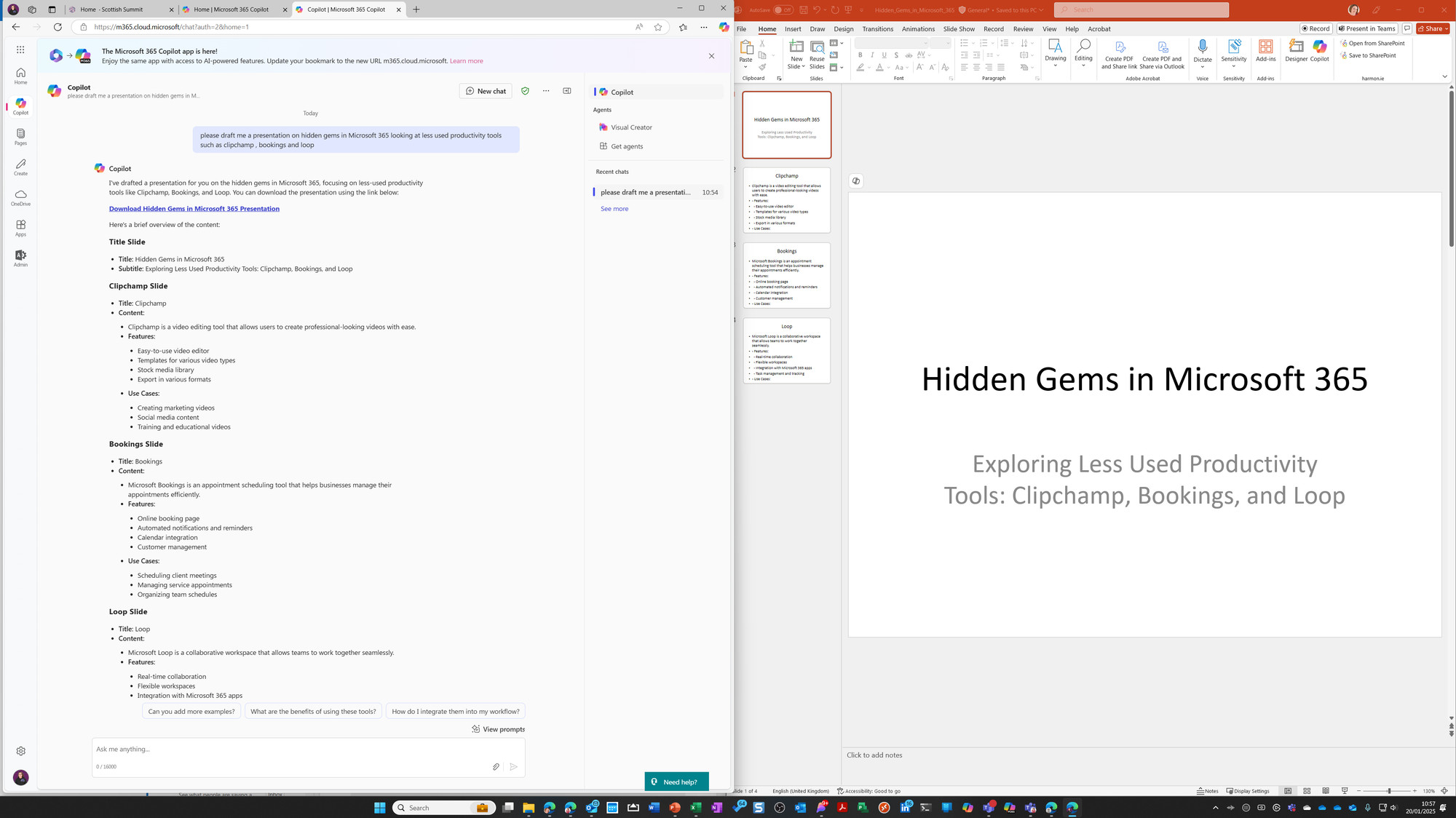This screenshot has width=1456, height=818.
Task: Toggle Notes pane in PowerPoint status bar
Action: 1208,791
